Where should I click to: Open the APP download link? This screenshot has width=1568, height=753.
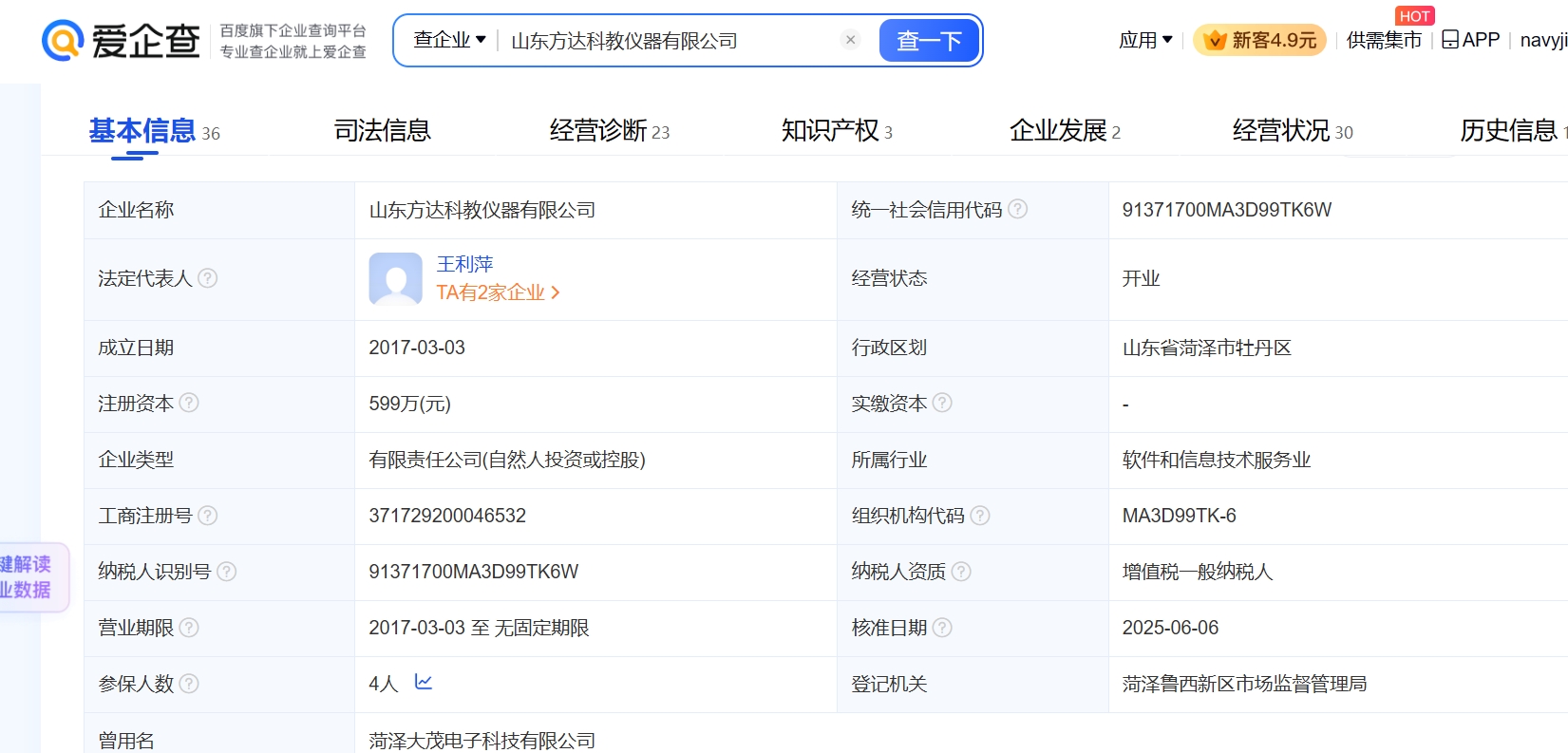tap(1470, 40)
